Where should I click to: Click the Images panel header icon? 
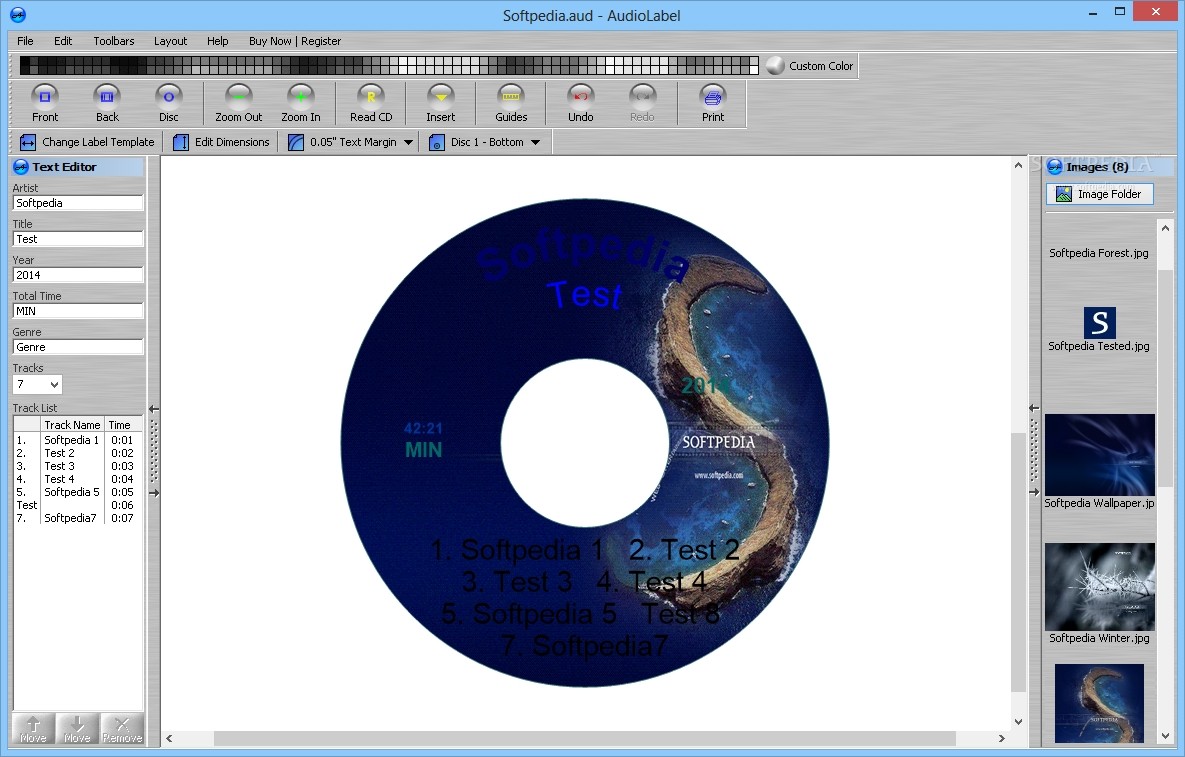pos(1054,167)
